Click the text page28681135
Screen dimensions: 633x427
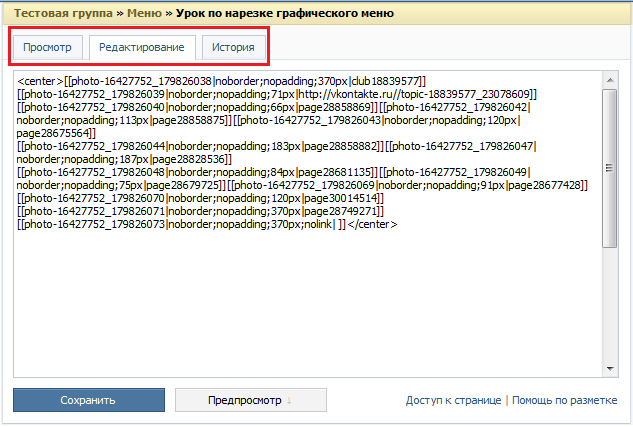tap(334, 172)
